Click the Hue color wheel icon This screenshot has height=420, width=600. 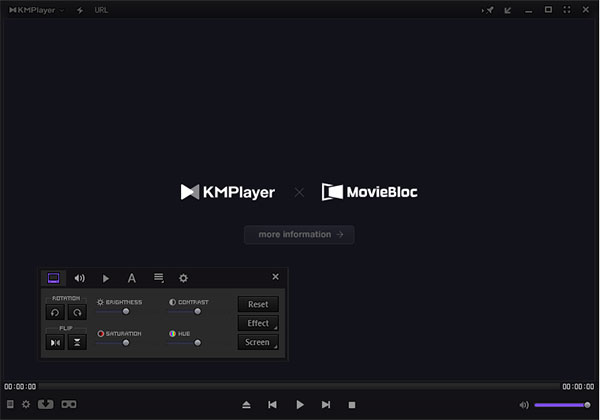173,334
